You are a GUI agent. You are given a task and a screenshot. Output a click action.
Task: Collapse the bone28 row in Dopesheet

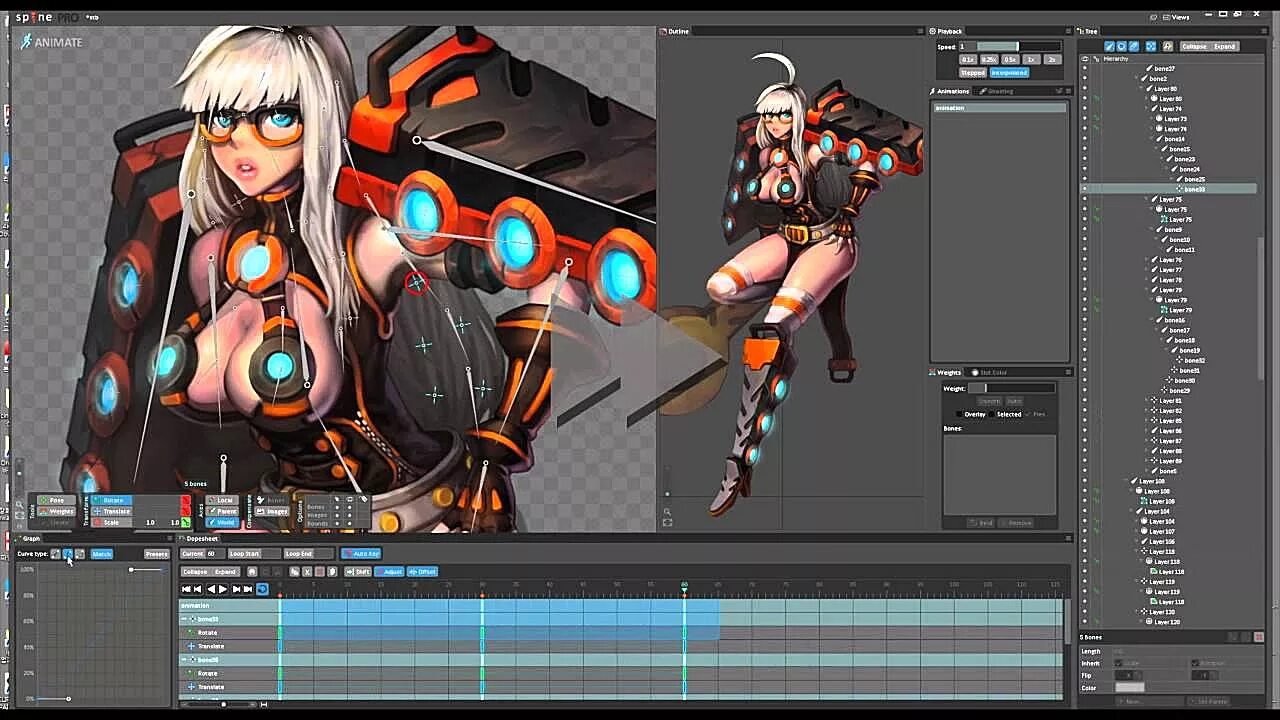(x=184, y=660)
